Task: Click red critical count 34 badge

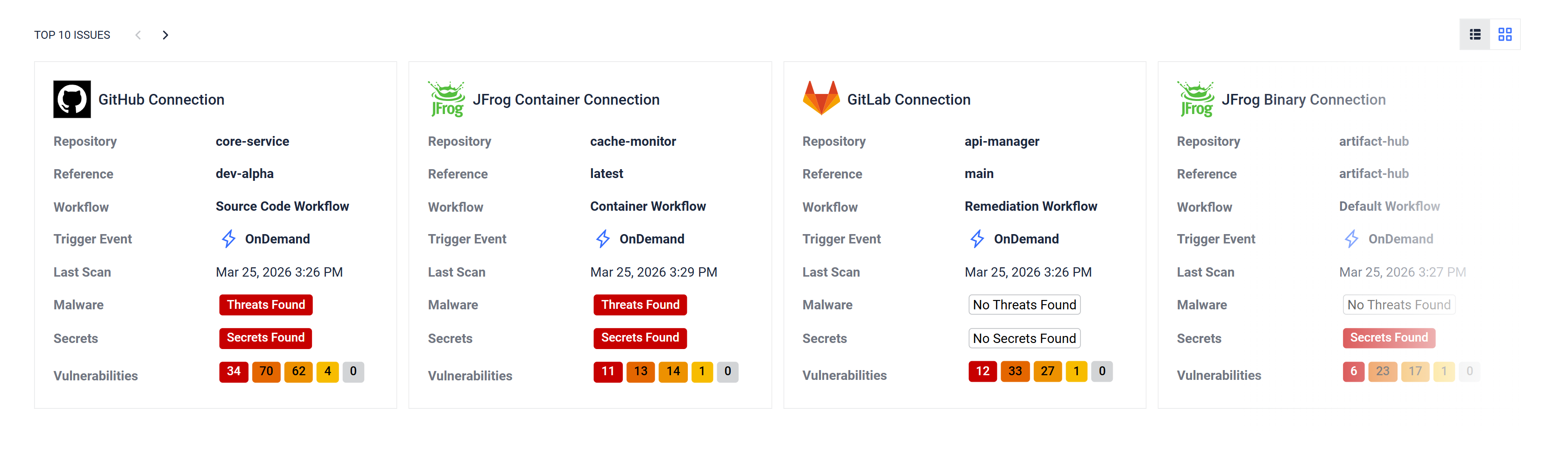Action: pos(234,371)
